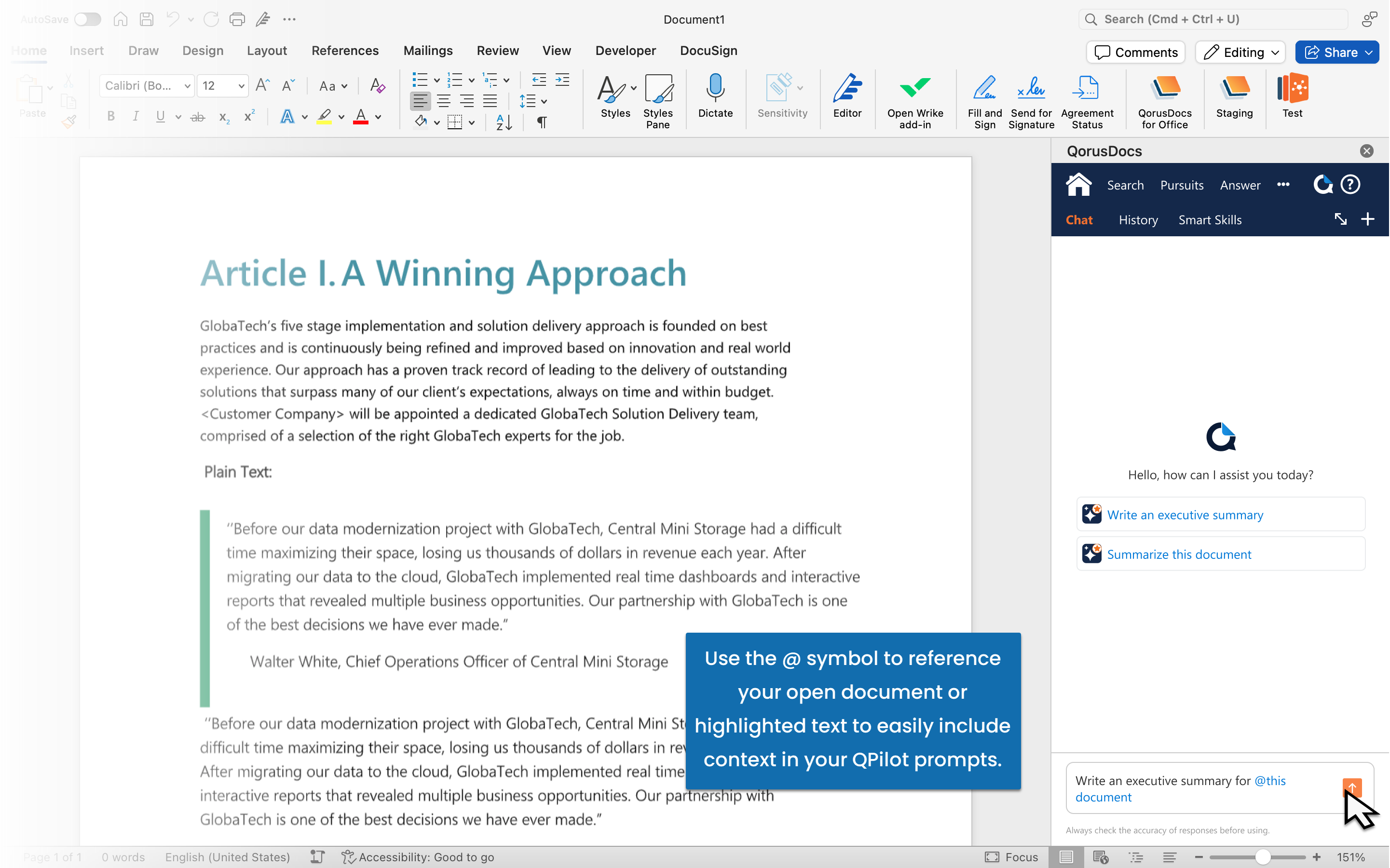Open the Change Case dropdown
1390x868 pixels.
333,86
